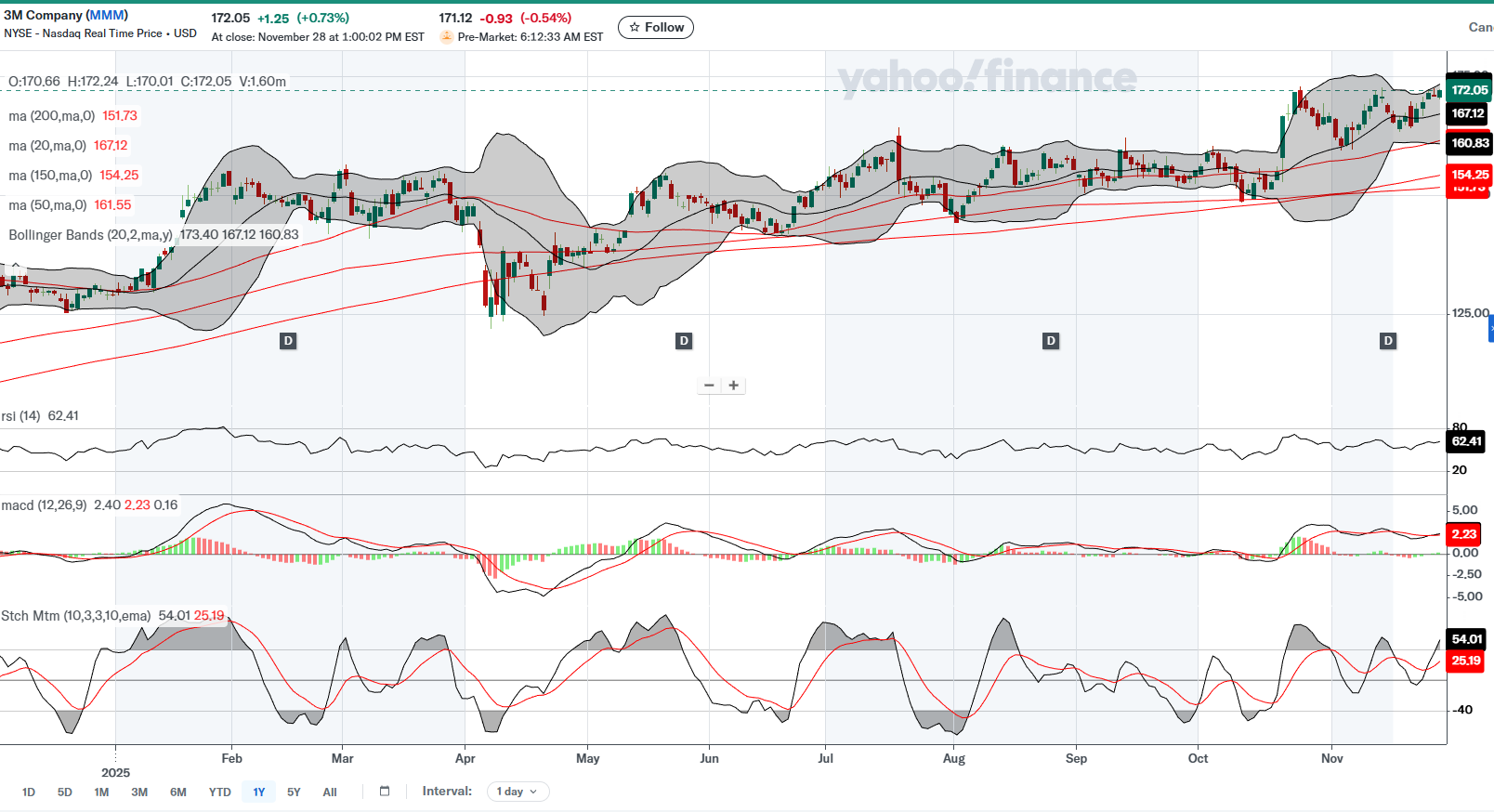Switch to the 3M range
The width and height of the screenshot is (1494, 812).
pos(139,792)
